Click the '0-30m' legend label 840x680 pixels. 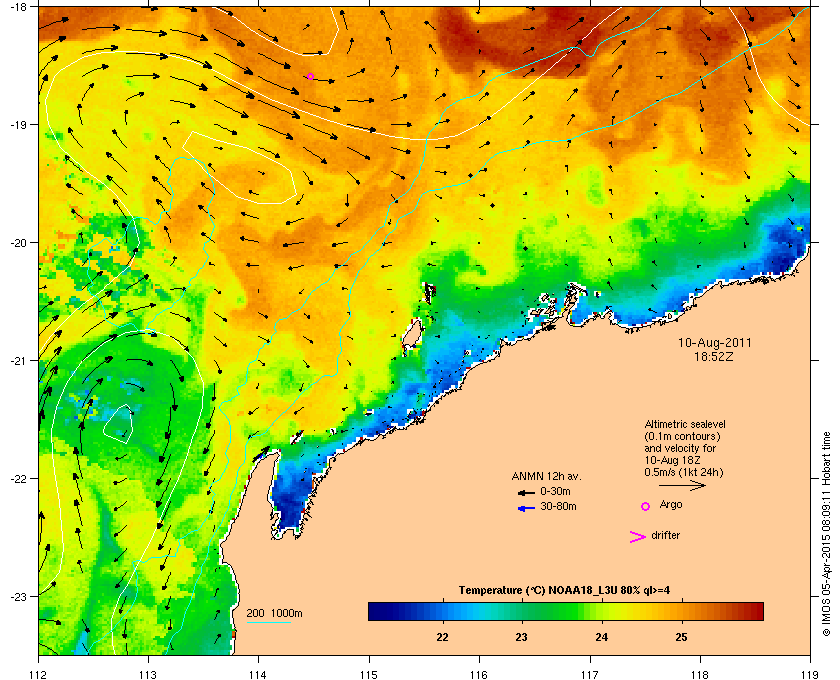pos(555,491)
